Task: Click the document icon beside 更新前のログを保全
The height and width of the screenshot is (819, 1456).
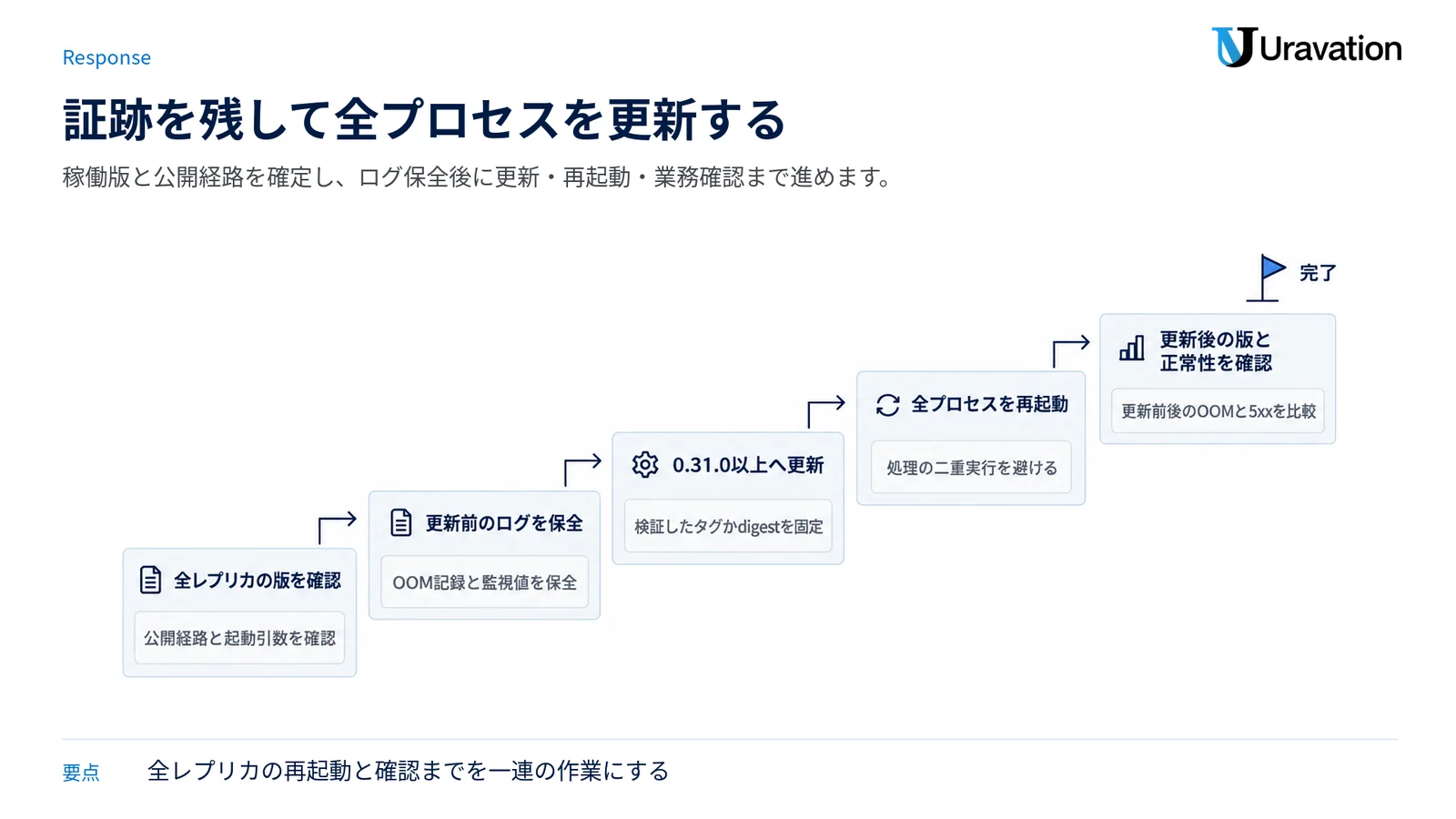Action: [x=401, y=522]
